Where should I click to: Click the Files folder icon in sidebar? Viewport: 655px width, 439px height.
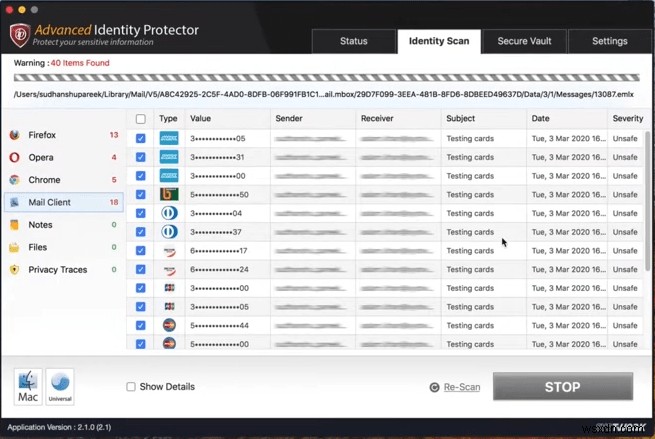[x=15, y=247]
